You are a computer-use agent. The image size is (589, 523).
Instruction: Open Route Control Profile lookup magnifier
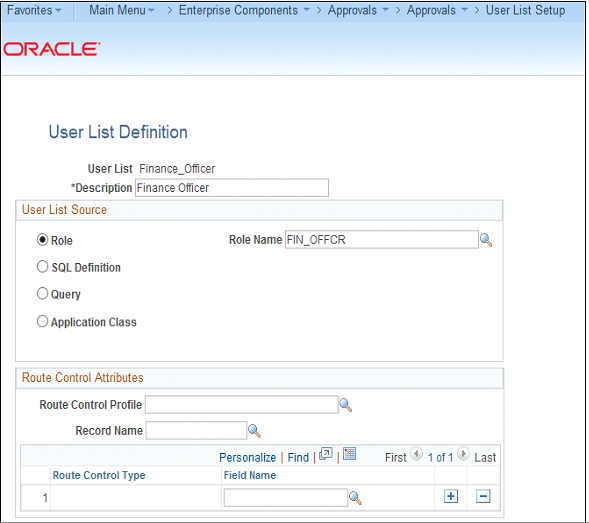tap(346, 405)
